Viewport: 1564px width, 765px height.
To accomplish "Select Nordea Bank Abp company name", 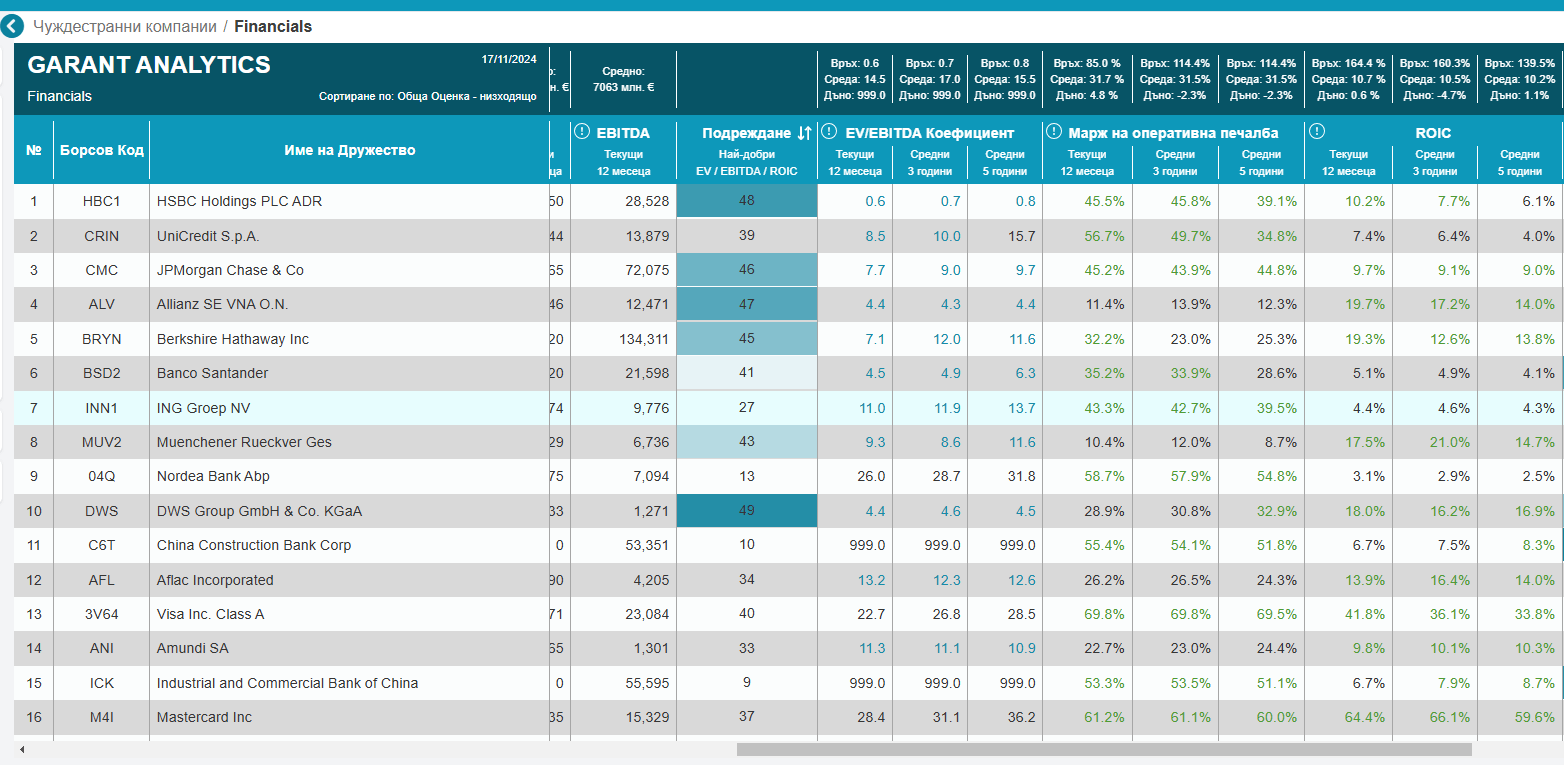I will click(x=213, y=476).
